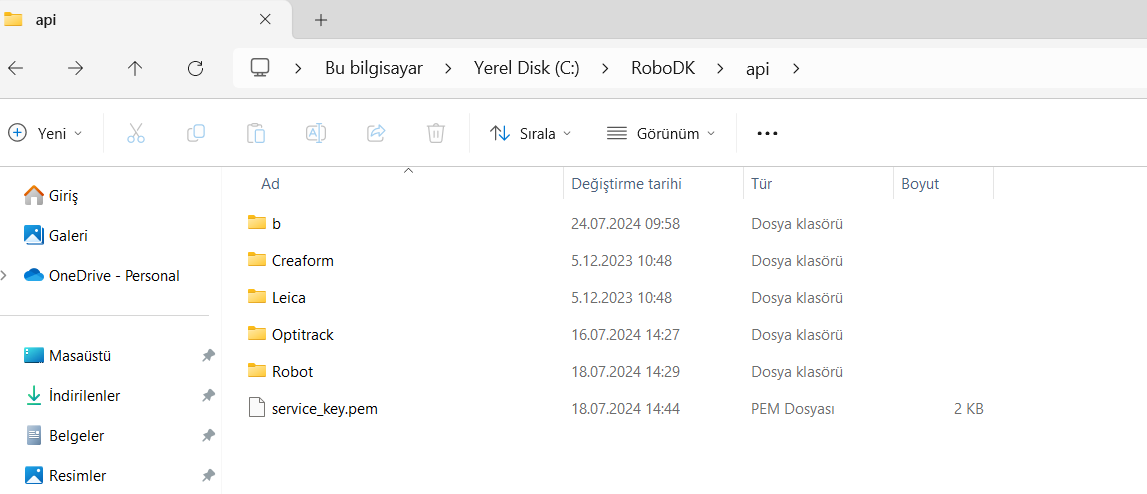Click RoboDK in the address breadcrumb
Screen dimensions: 1147x494
[662, 68]
